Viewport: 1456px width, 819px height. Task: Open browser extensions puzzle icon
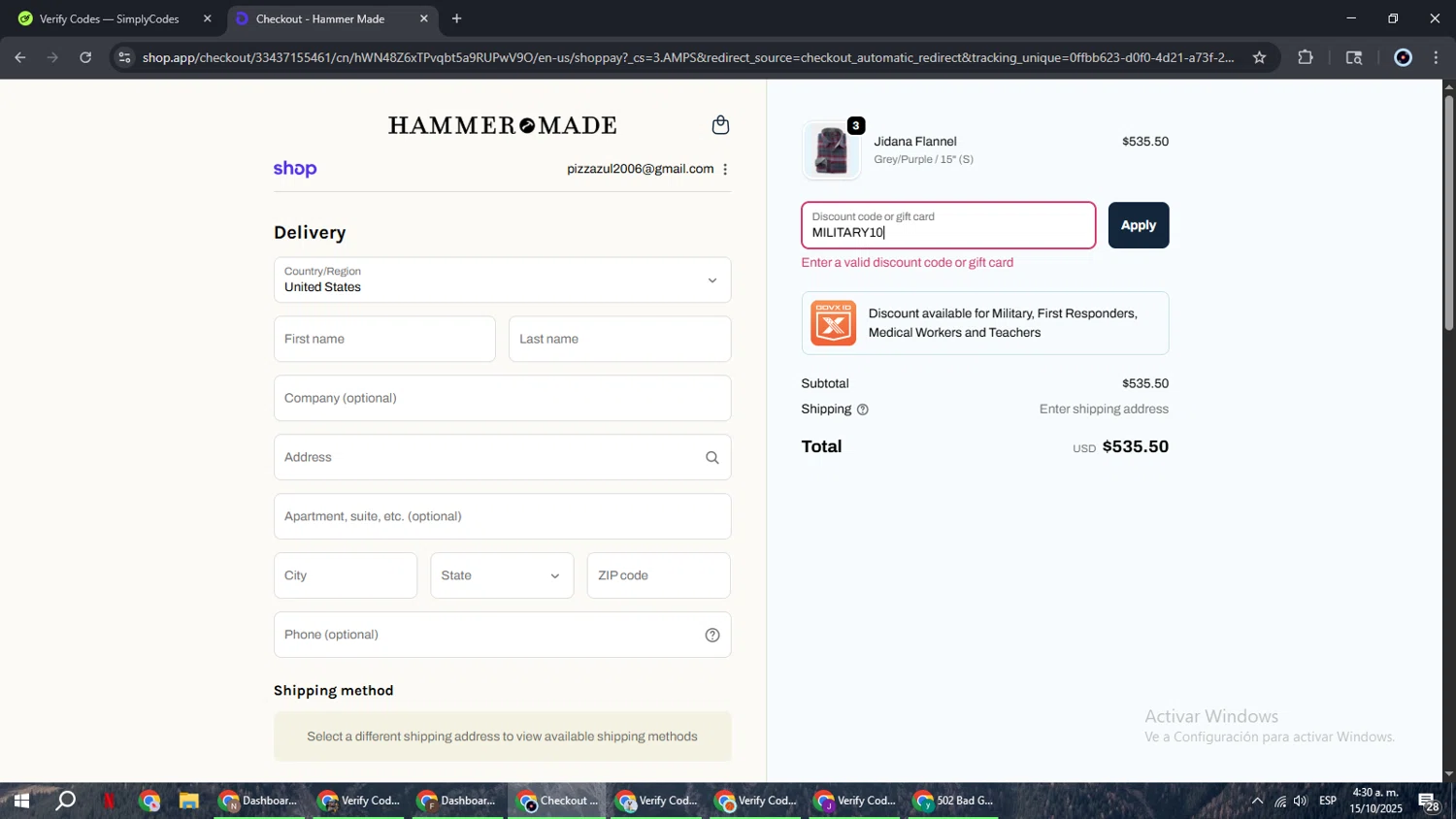click(x=1306, y=57)
